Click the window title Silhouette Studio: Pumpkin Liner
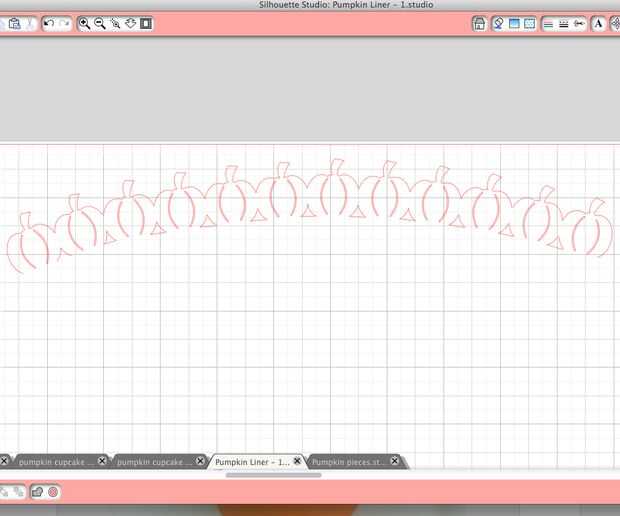The height and width of the screenshot is (516, 620). 346,5
